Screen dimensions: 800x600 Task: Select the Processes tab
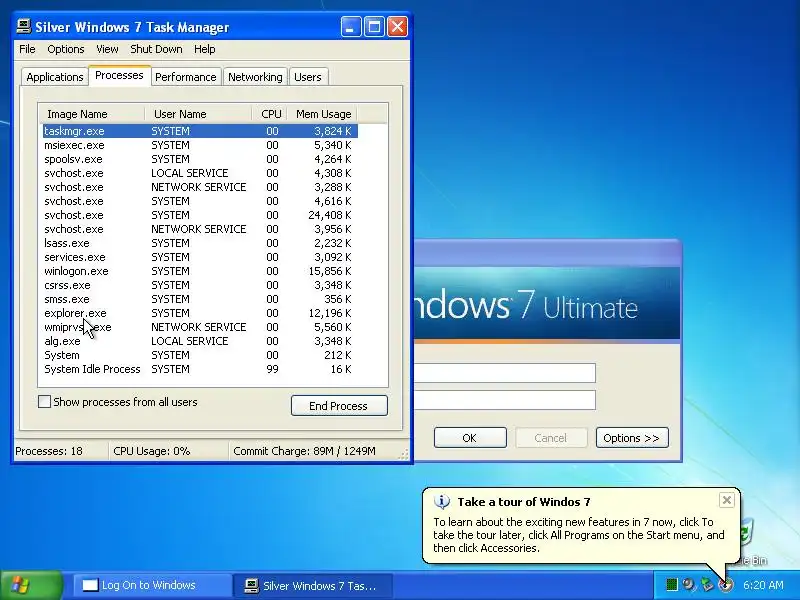[x=119, y=76]
